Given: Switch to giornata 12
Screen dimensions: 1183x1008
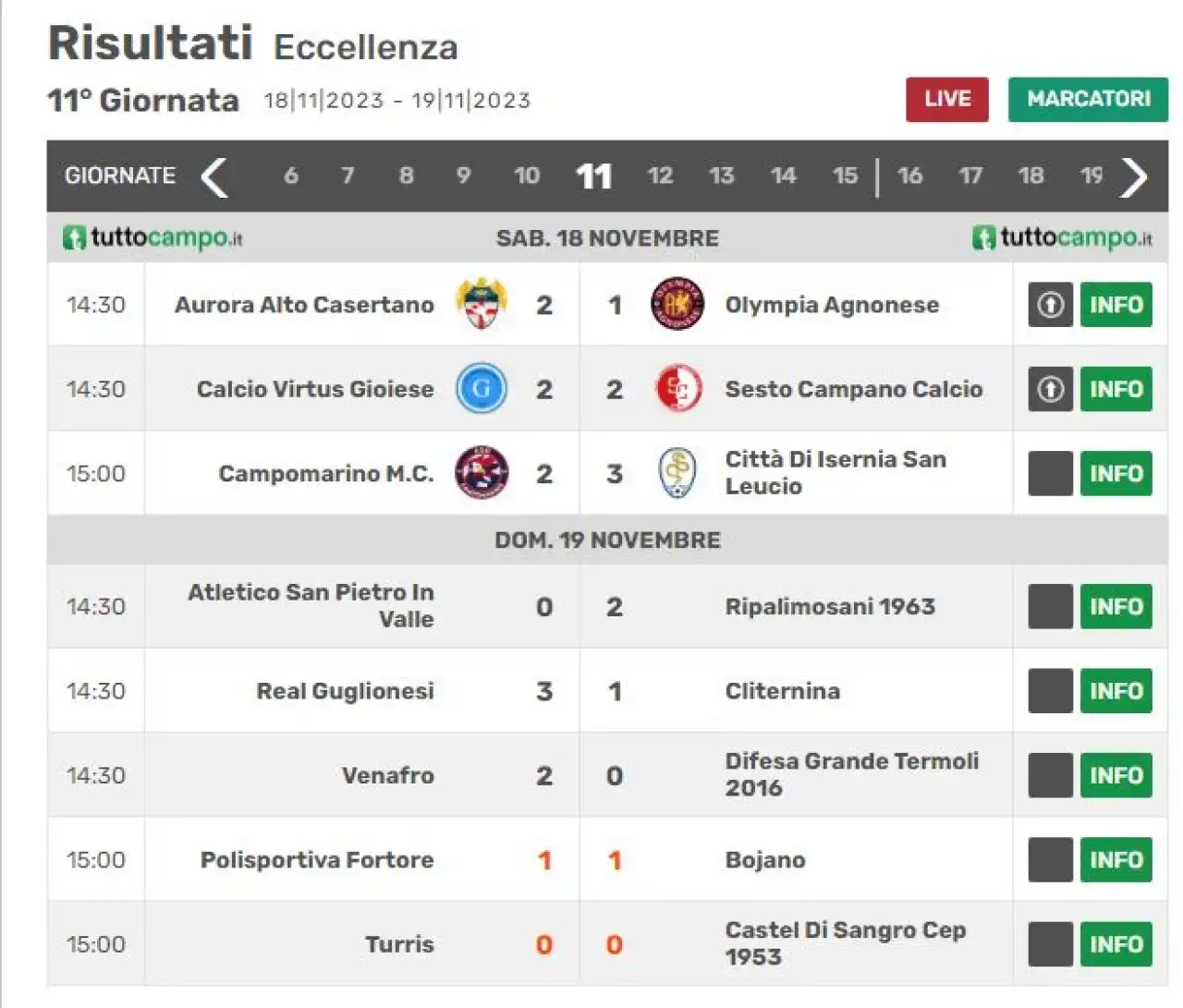Looking at the screenshot, I should (660, 176).
